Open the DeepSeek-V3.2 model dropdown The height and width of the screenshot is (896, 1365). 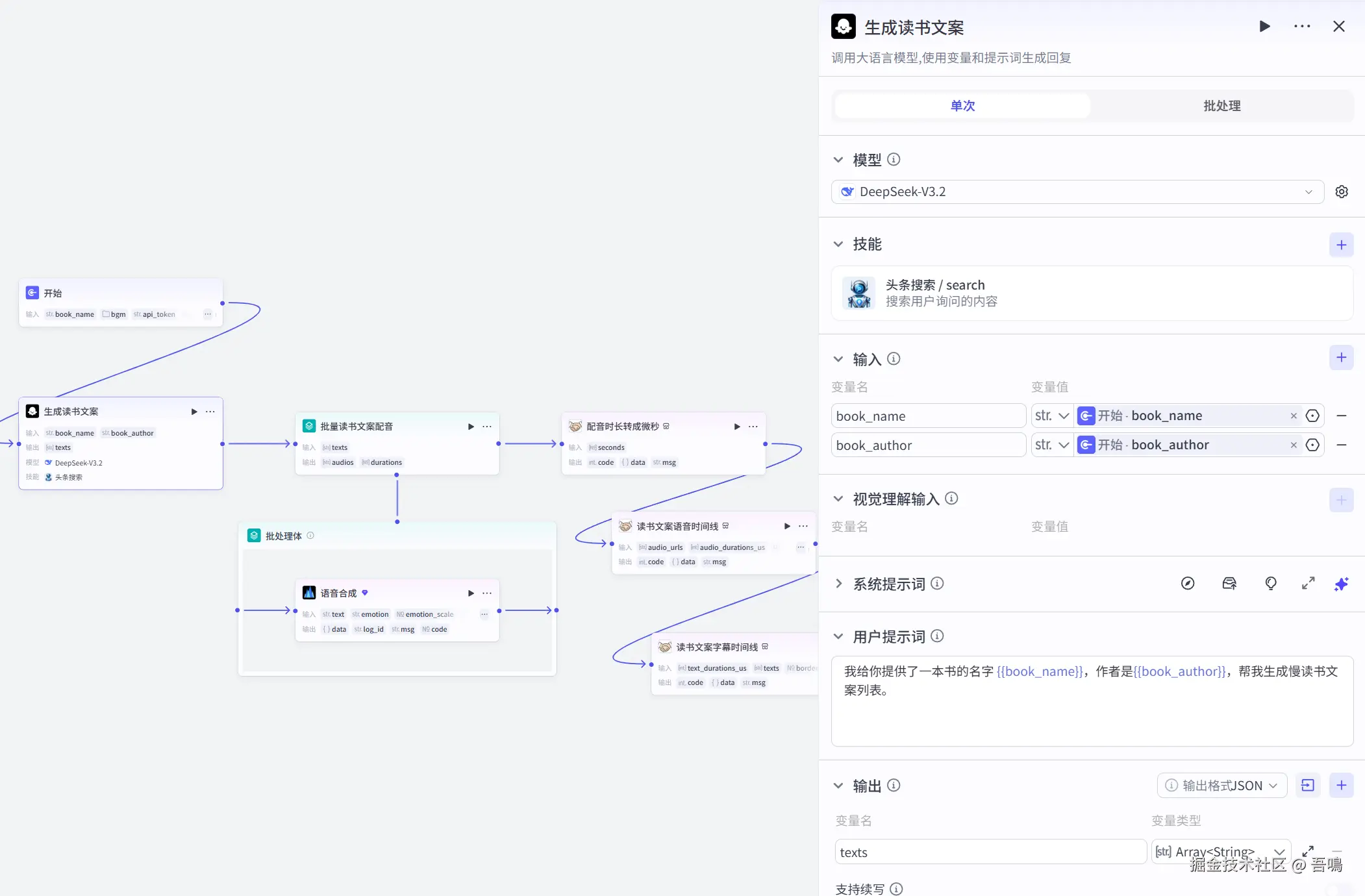click(1077, 192)
